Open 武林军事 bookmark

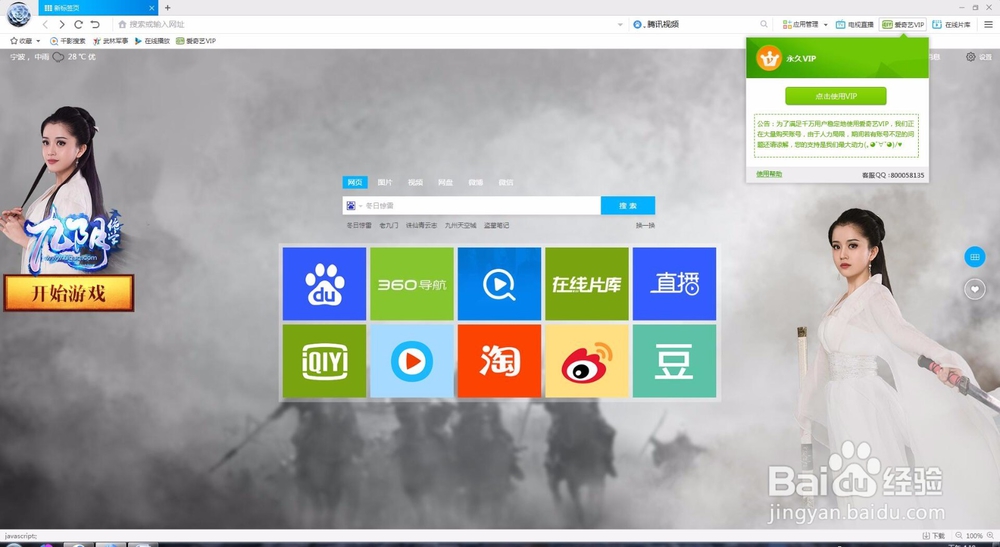point(110,41)
